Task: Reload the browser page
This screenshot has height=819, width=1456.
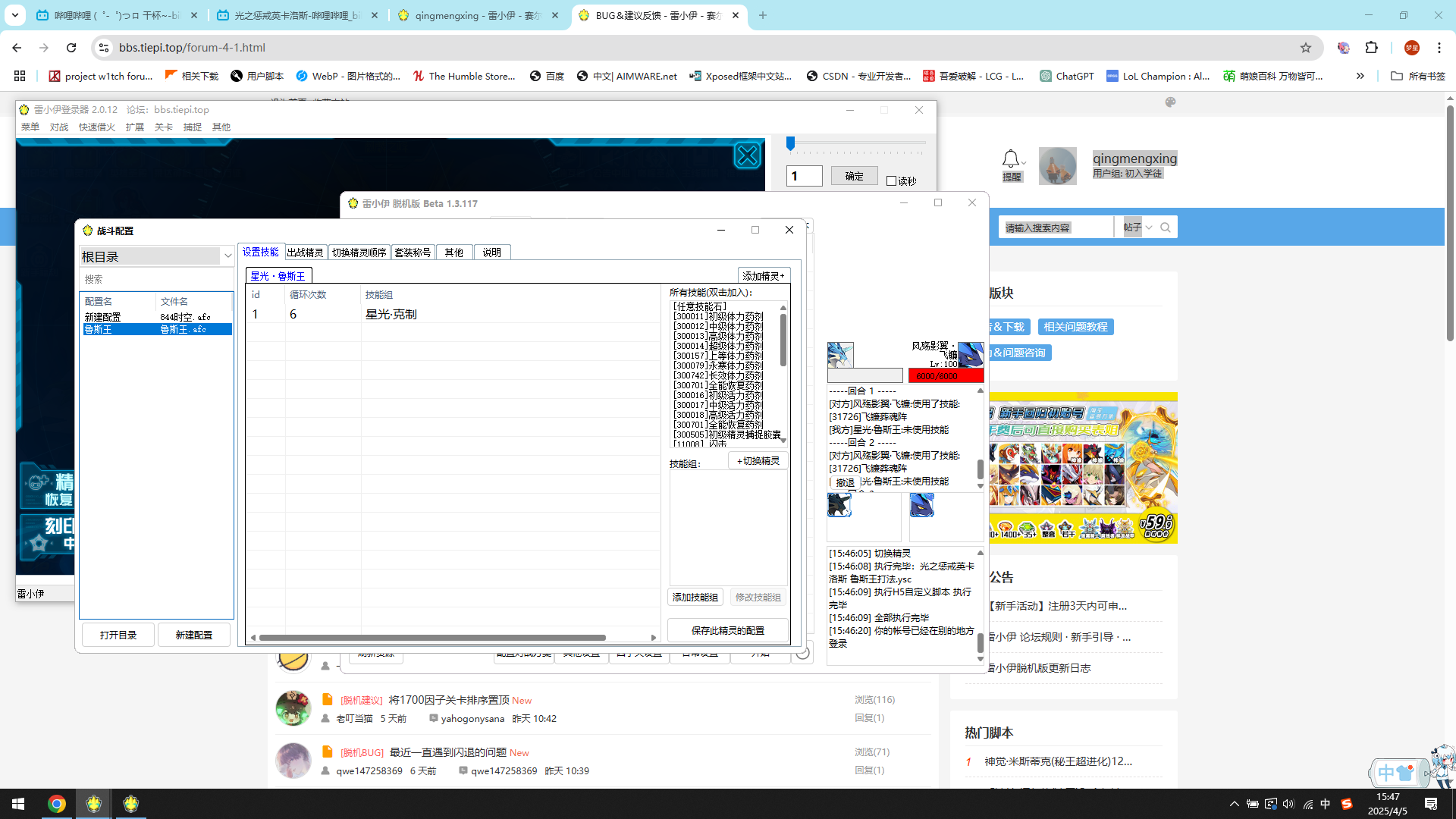Action: point(71,48)
